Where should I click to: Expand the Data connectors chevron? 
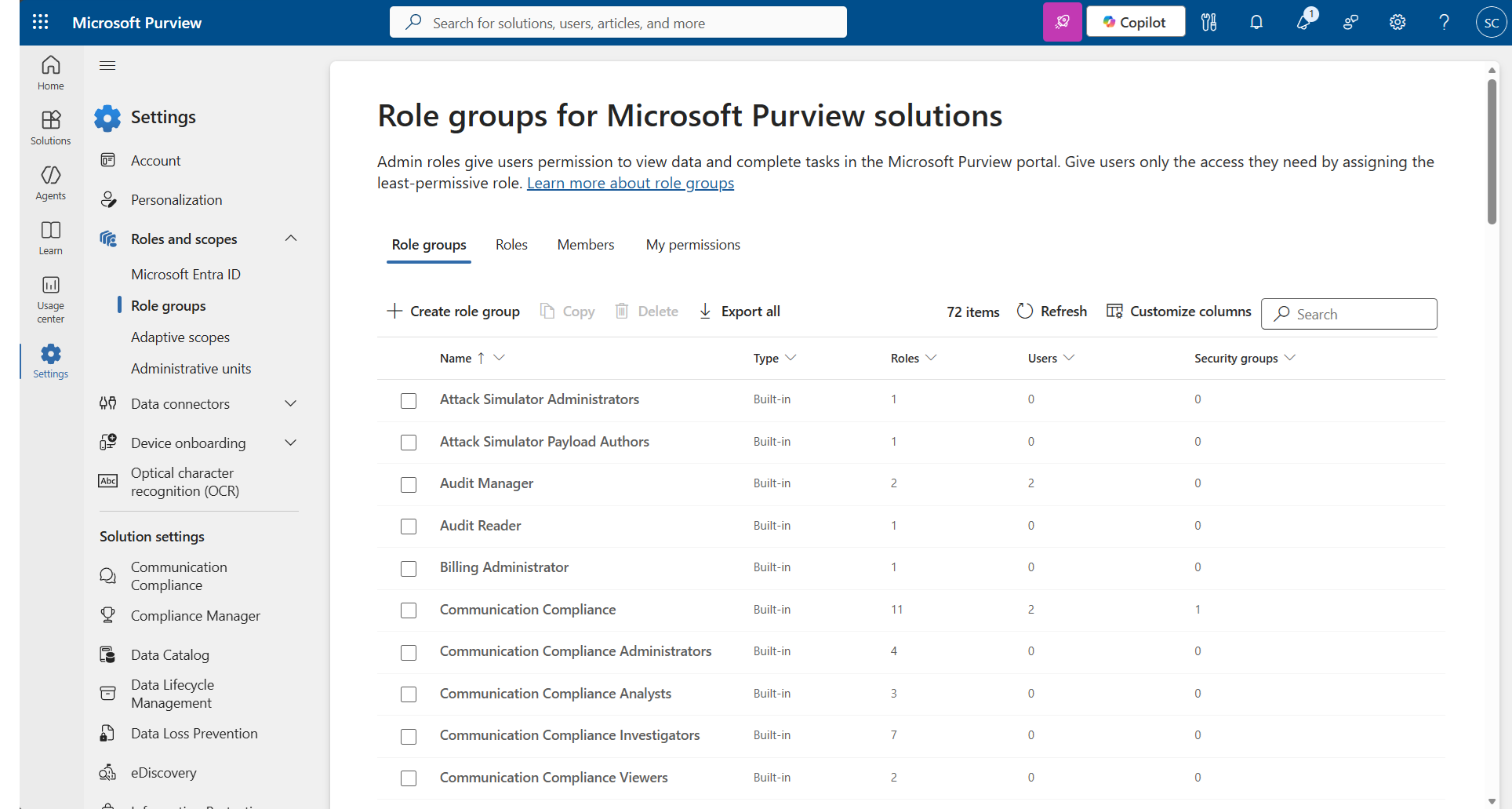coord(291,403)
